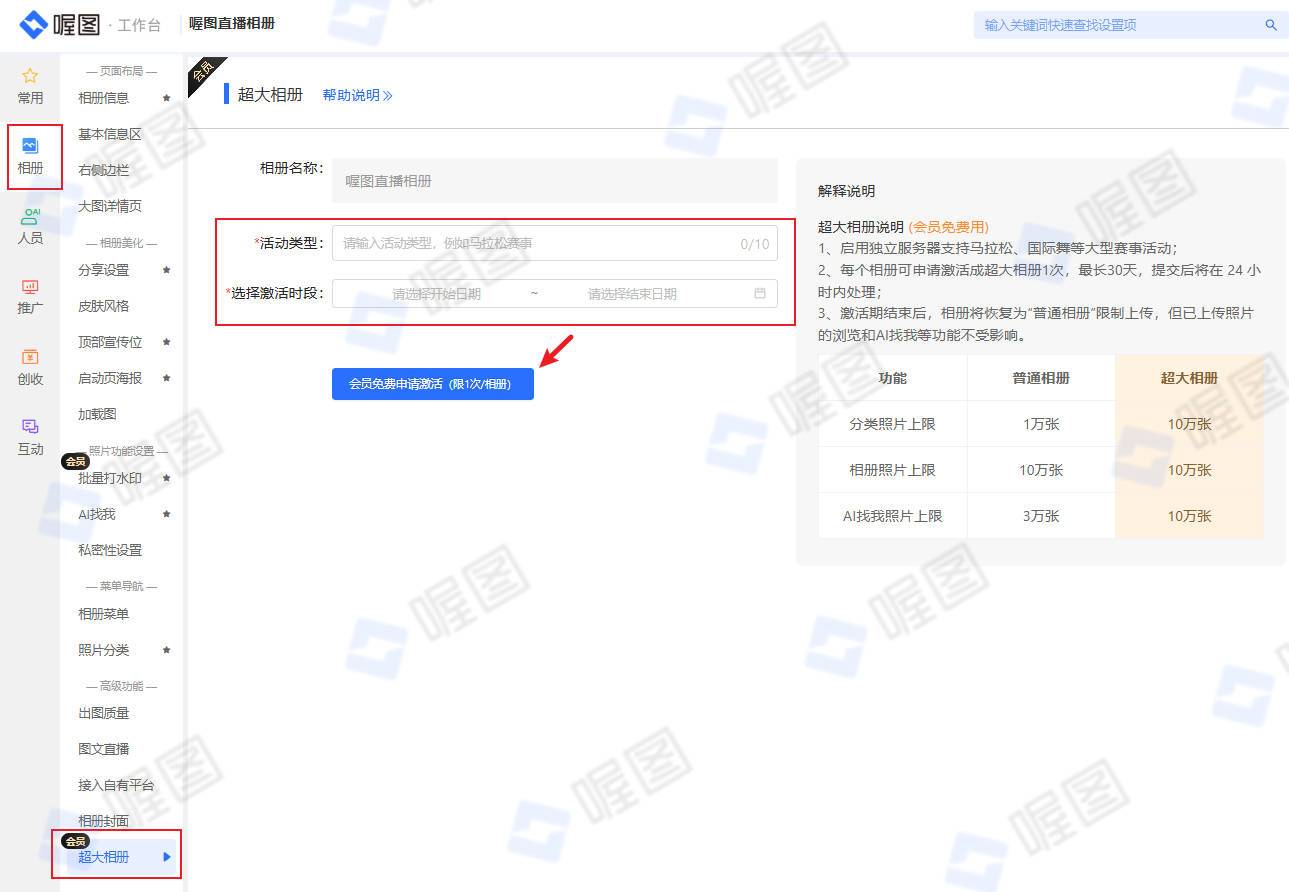The image size is (1289, 892).
Task: Click the 功能 table column header
Action: [x=893, y=378]
